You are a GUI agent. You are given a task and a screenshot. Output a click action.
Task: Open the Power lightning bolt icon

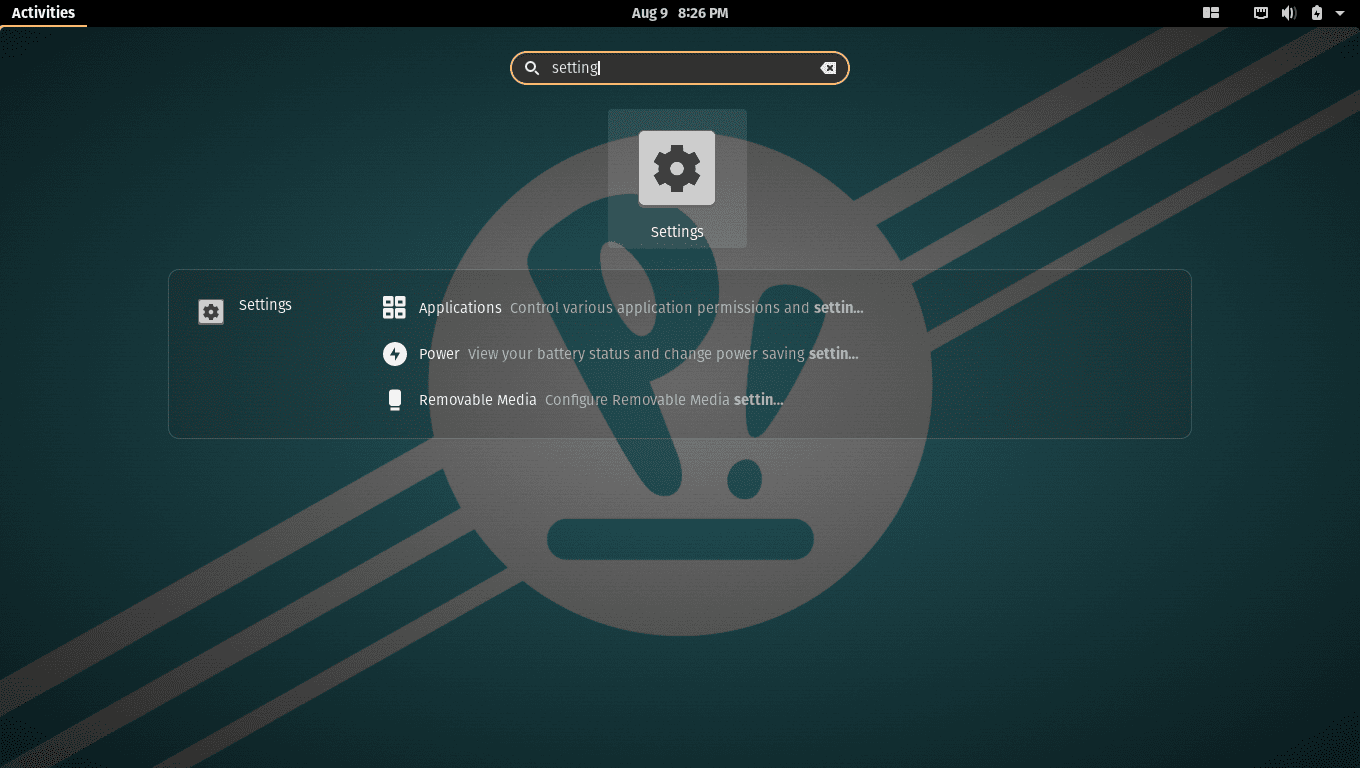395,354
